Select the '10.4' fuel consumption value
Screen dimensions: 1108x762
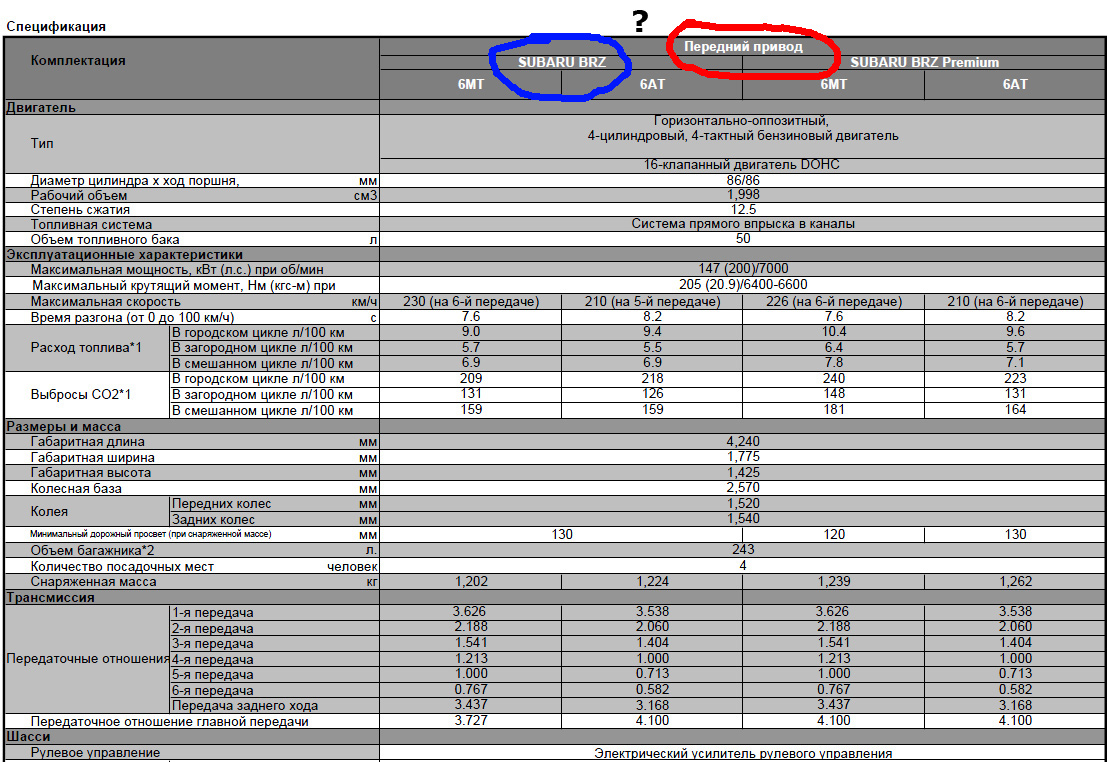pos(834,332)
